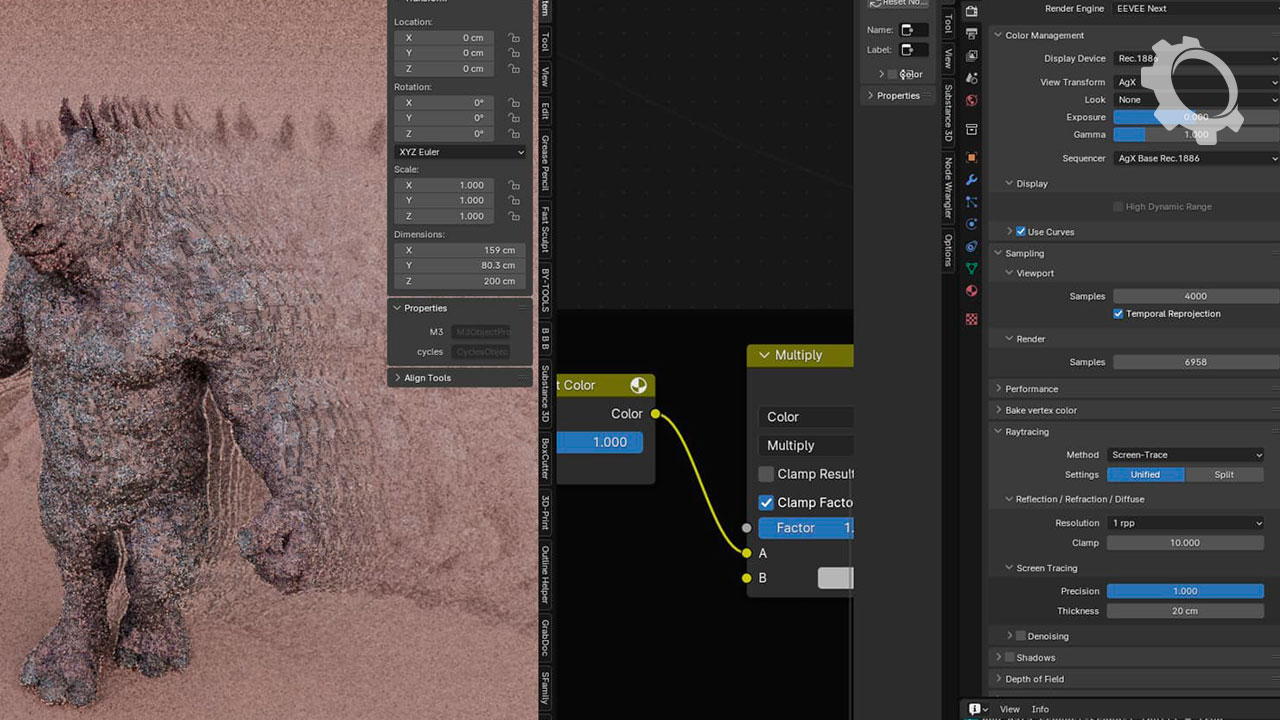Click the lock icon for Location X
The height and width of the screenshot is (720, 1280).
point(514,38)
